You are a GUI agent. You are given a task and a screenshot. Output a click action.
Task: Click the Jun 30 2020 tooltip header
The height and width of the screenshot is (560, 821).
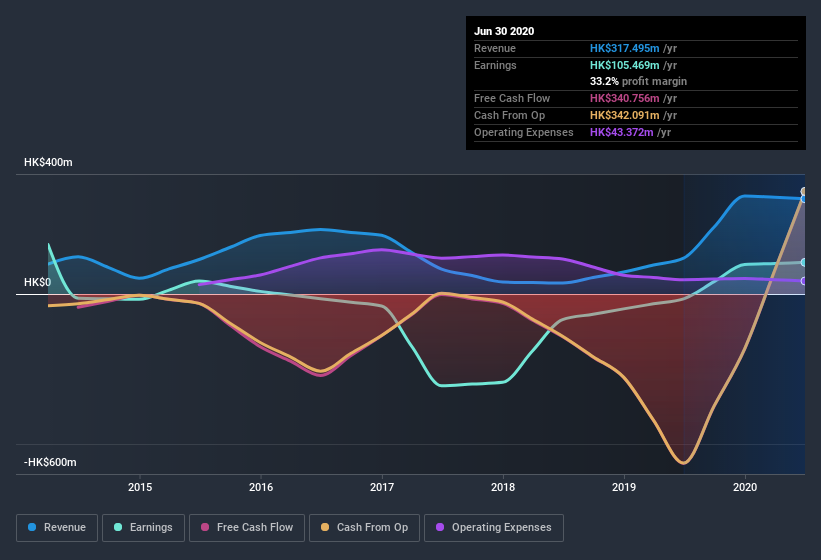[x=504, y=31]
